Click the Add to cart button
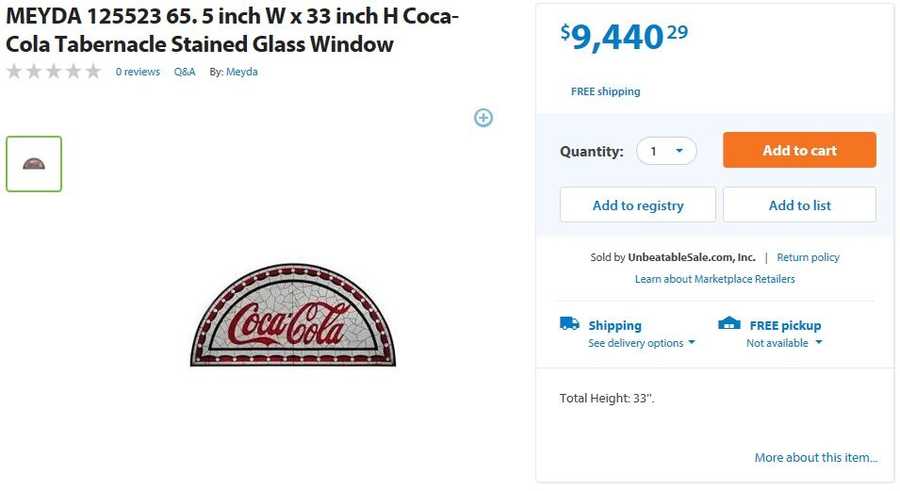900x491 pixels. [x=799, y=150]
